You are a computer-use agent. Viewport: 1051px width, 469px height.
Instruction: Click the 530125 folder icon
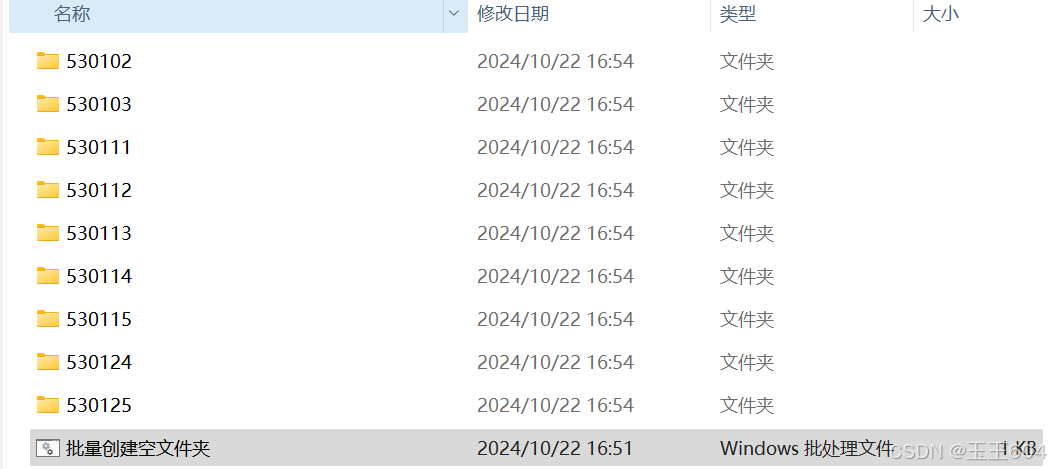(x=48, y=405)
